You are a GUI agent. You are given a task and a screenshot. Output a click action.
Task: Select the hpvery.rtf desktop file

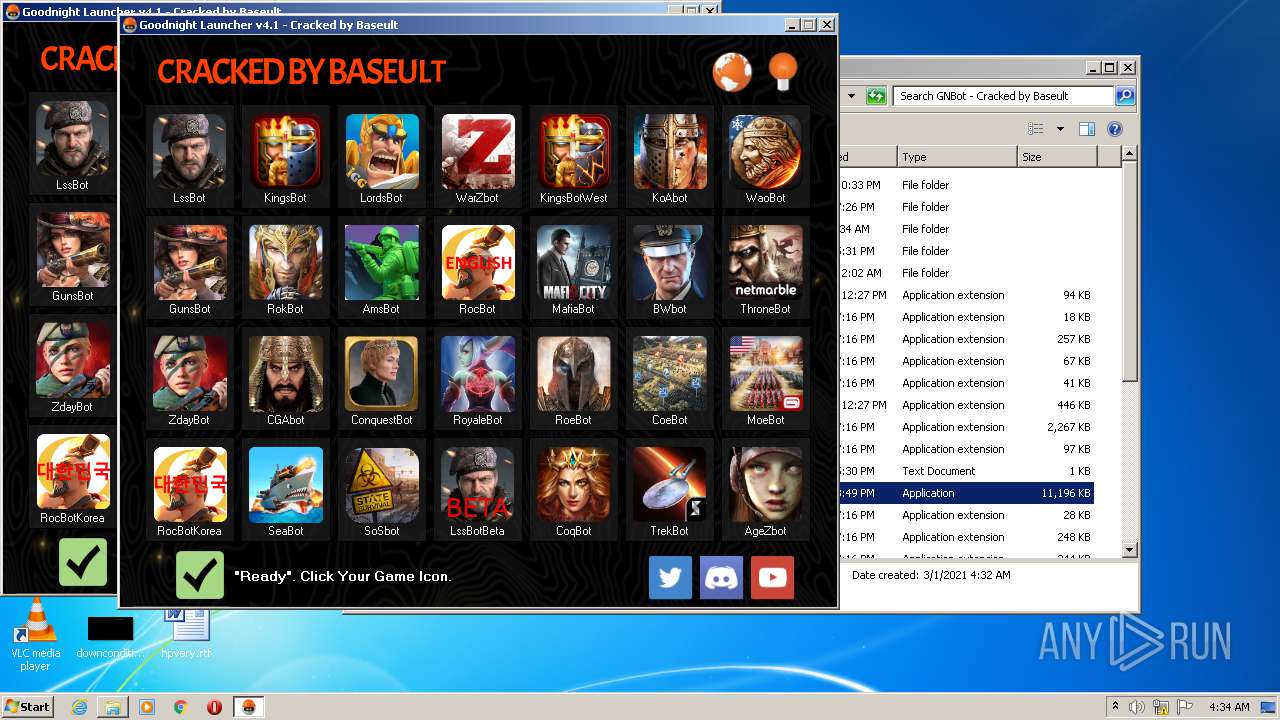(186, 633)
